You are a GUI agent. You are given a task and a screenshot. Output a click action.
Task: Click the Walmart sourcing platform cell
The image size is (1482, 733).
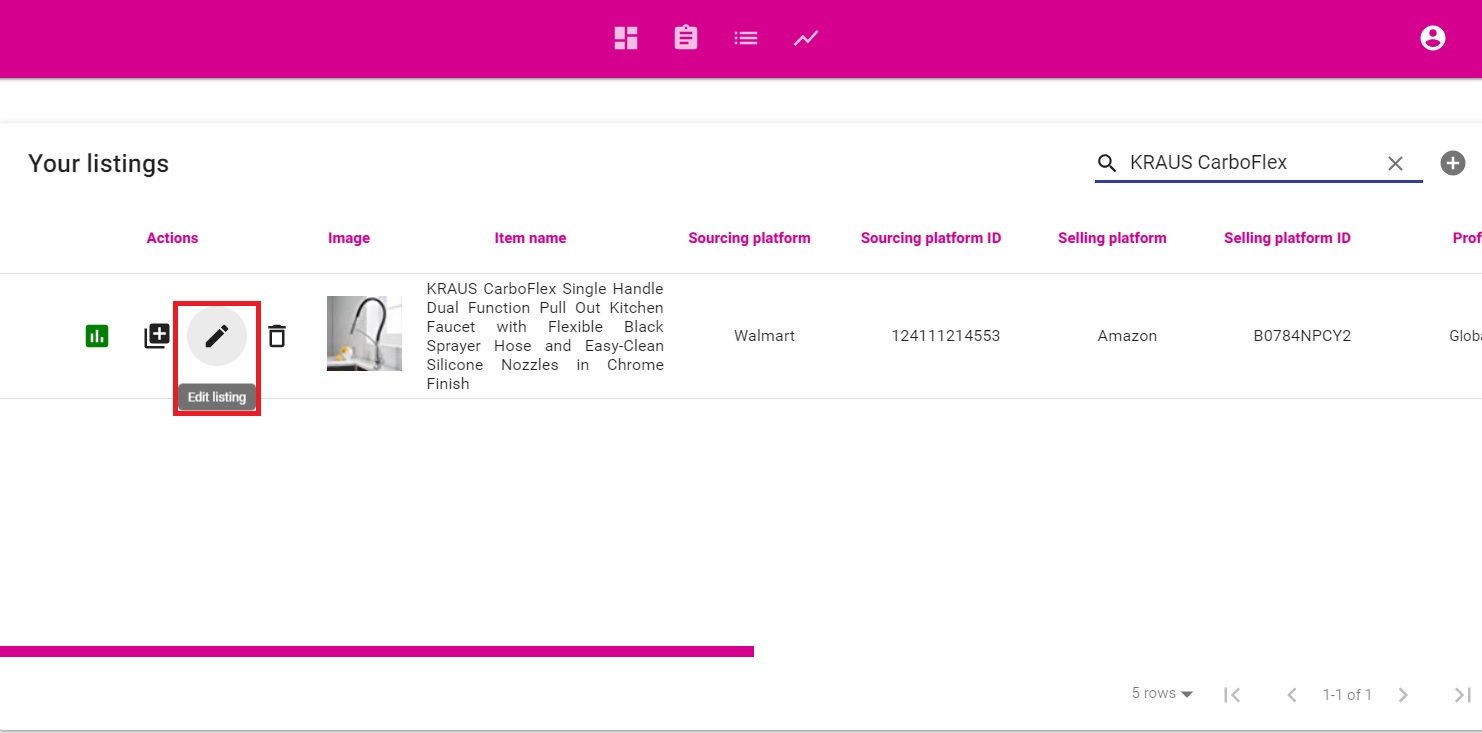click(764, 336)
